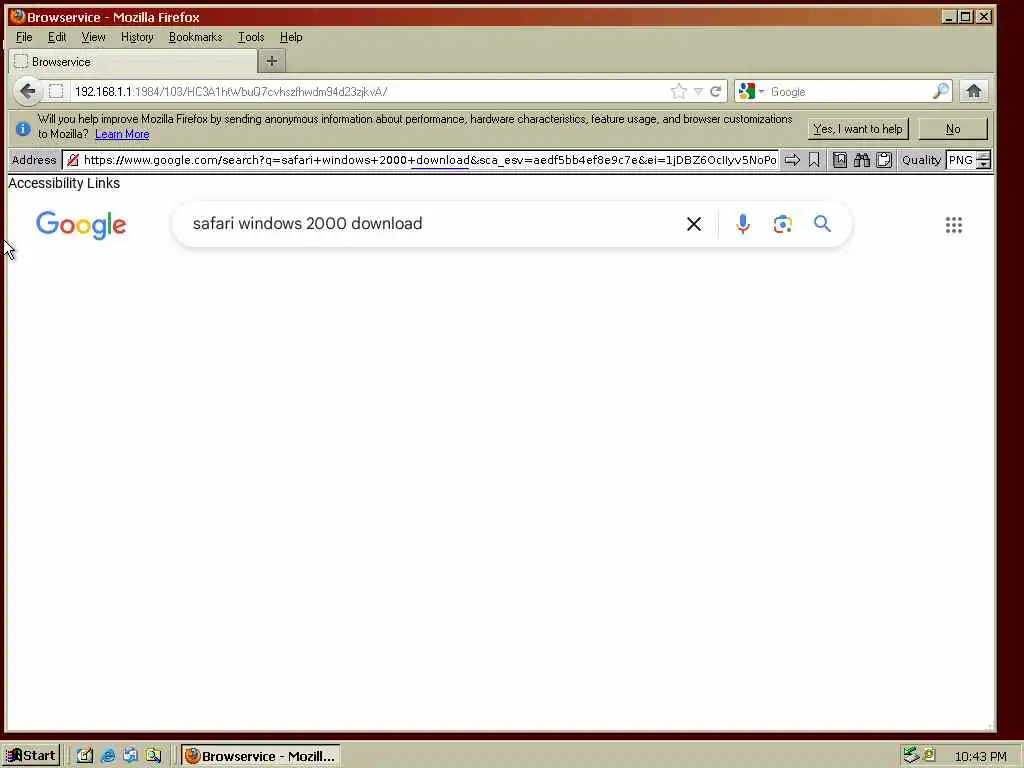Open the URL history dropdown arrow
Viewport: 1024px width, 768px height.
click(698, 91)
